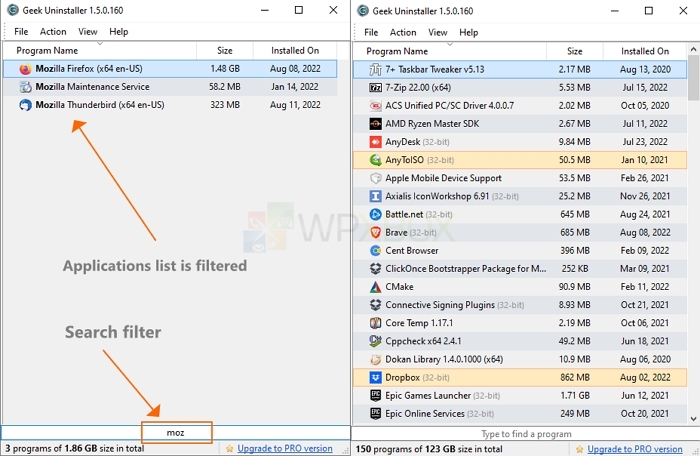Click the Apple Mobile Device Support icon
This screenshot has width=700, height=456.
click(375, 178)
